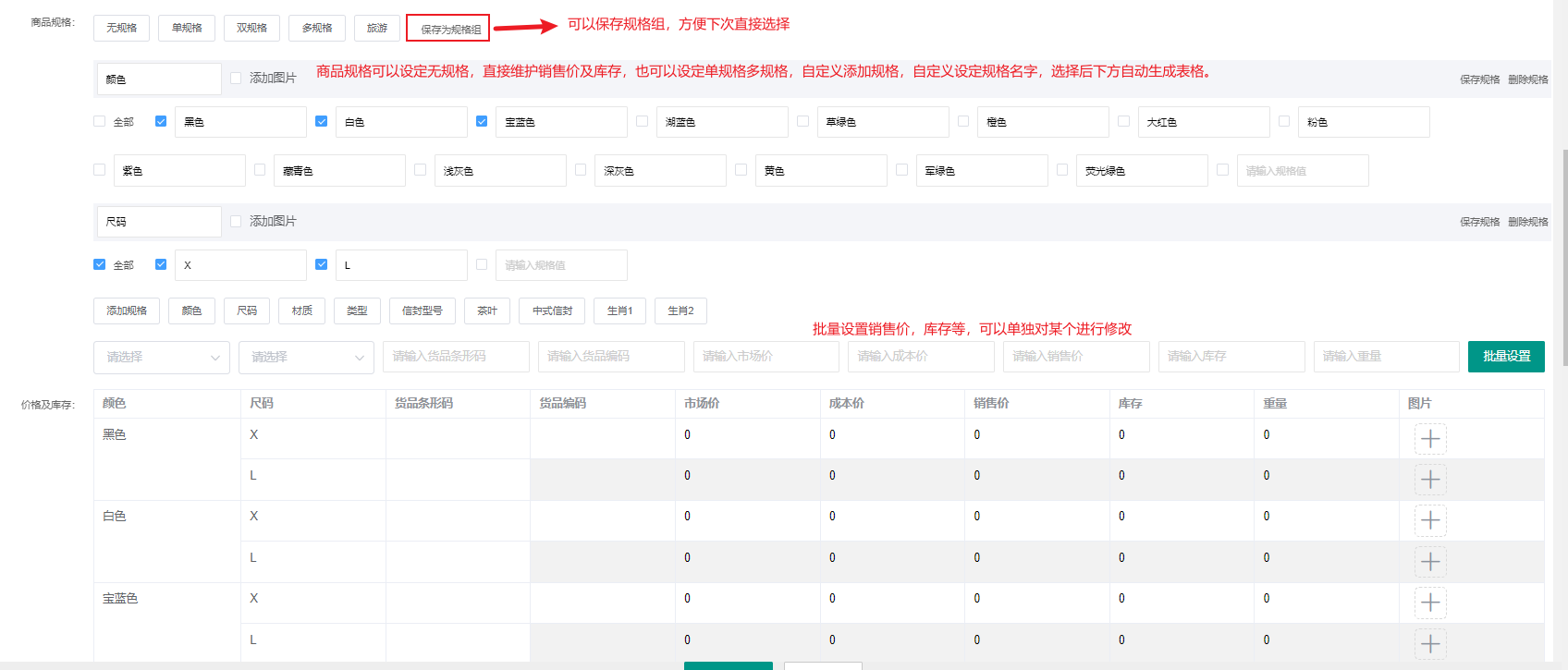
Task: Choose the 生肖2 spec preset
Action: click(680, 311)
